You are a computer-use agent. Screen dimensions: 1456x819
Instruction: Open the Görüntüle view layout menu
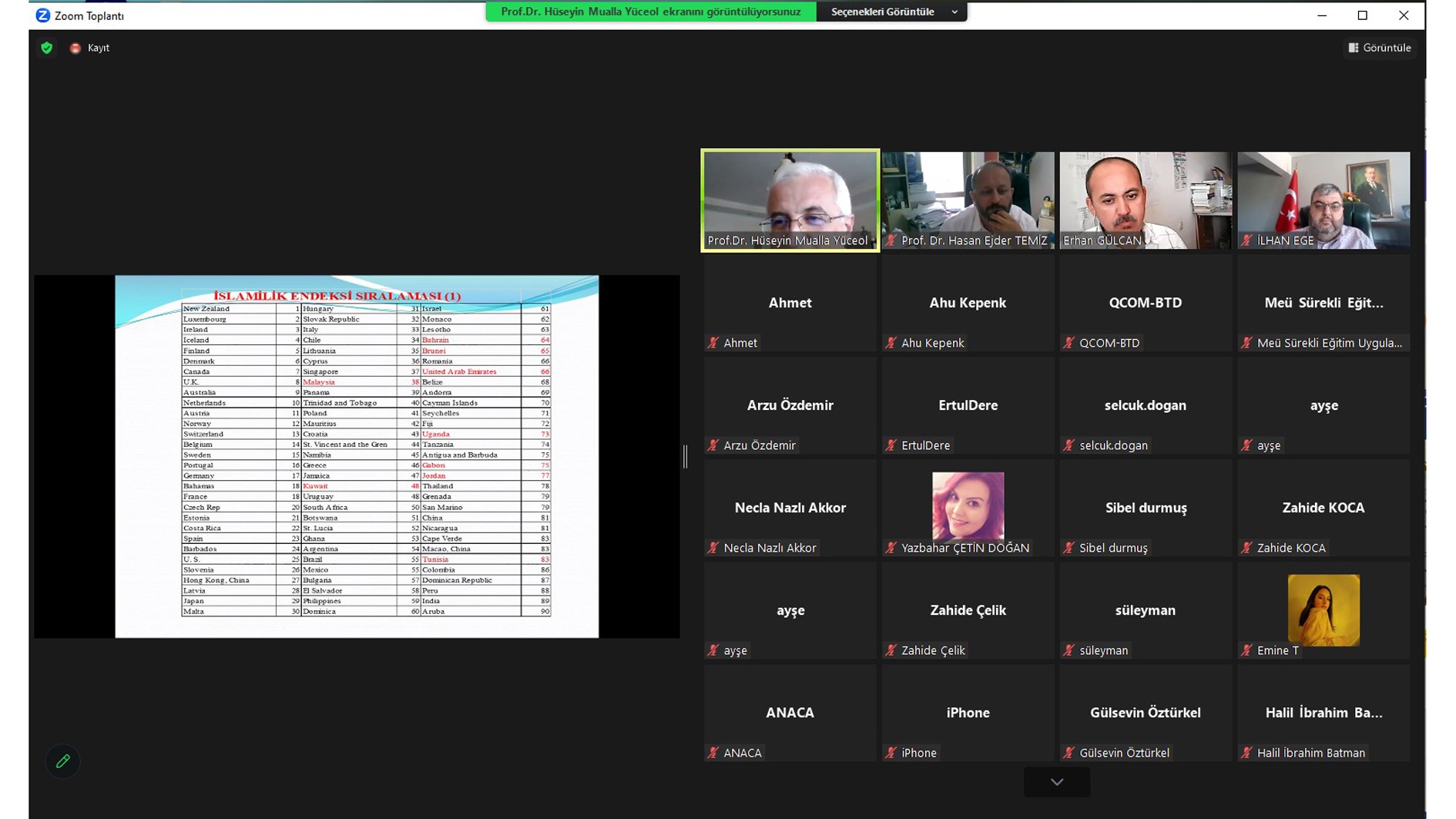point(1380,48)
